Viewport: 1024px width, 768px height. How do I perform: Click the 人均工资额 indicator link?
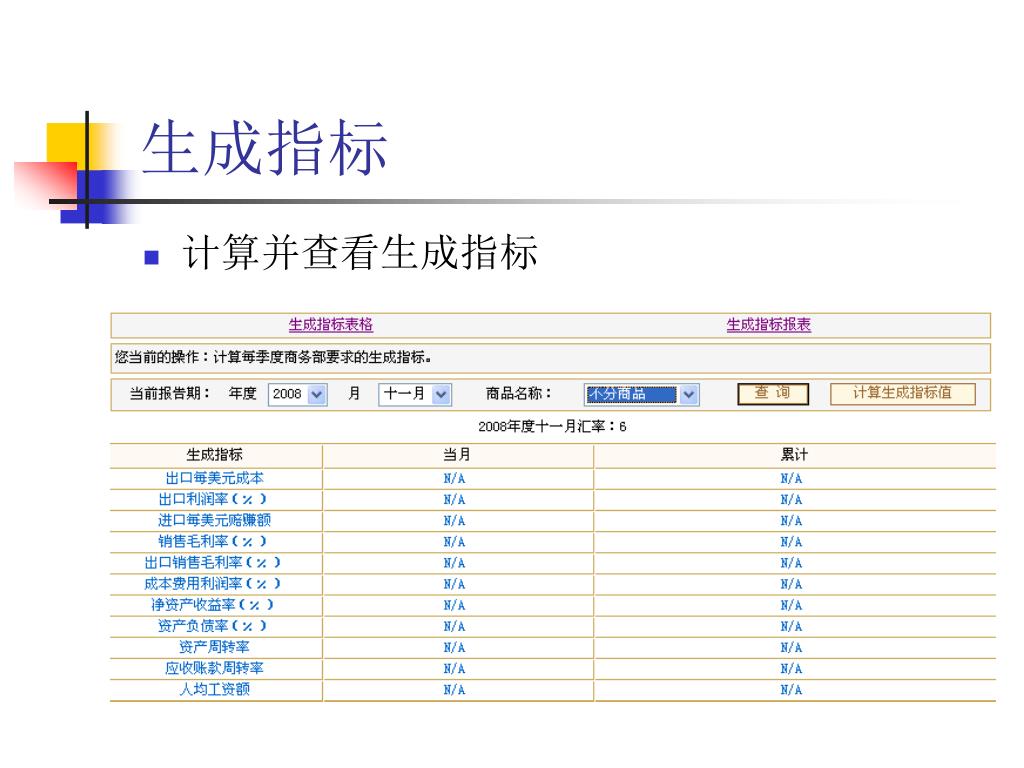pos(214,689)
